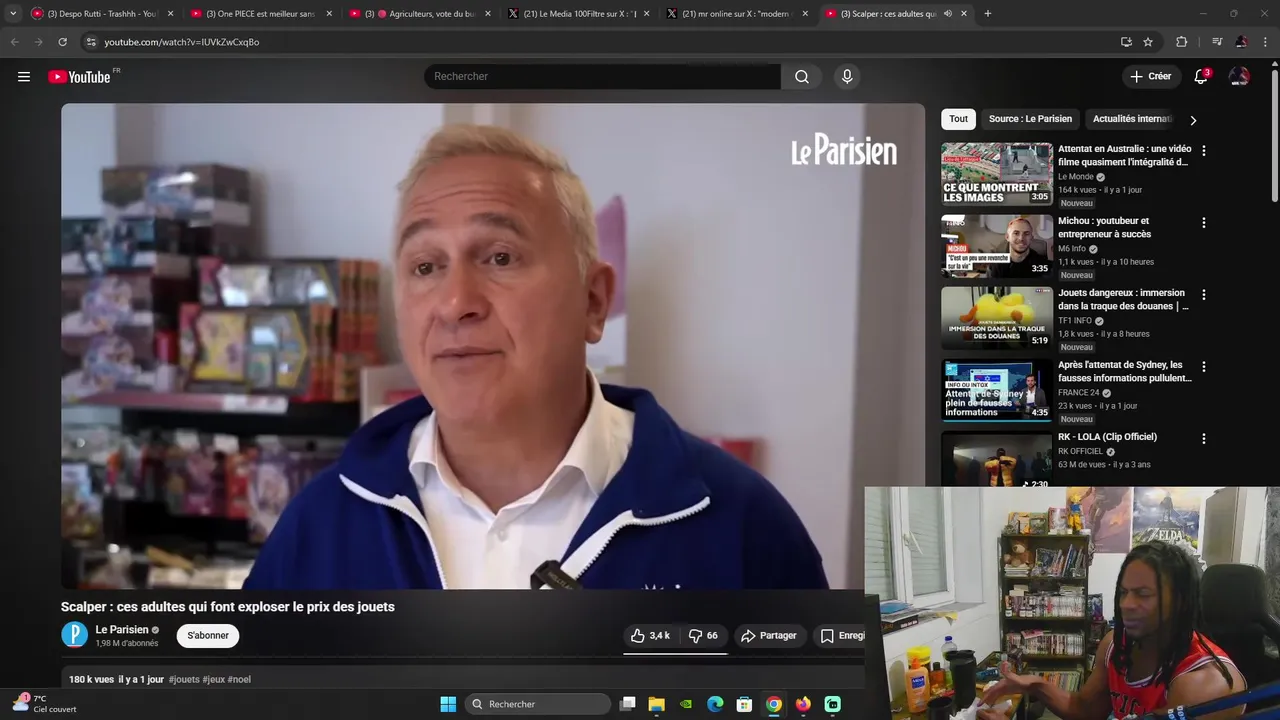This screenshot has width=1280, height=720.
Task: Open the Le Parisien channel name link
Action: (122, 629)
